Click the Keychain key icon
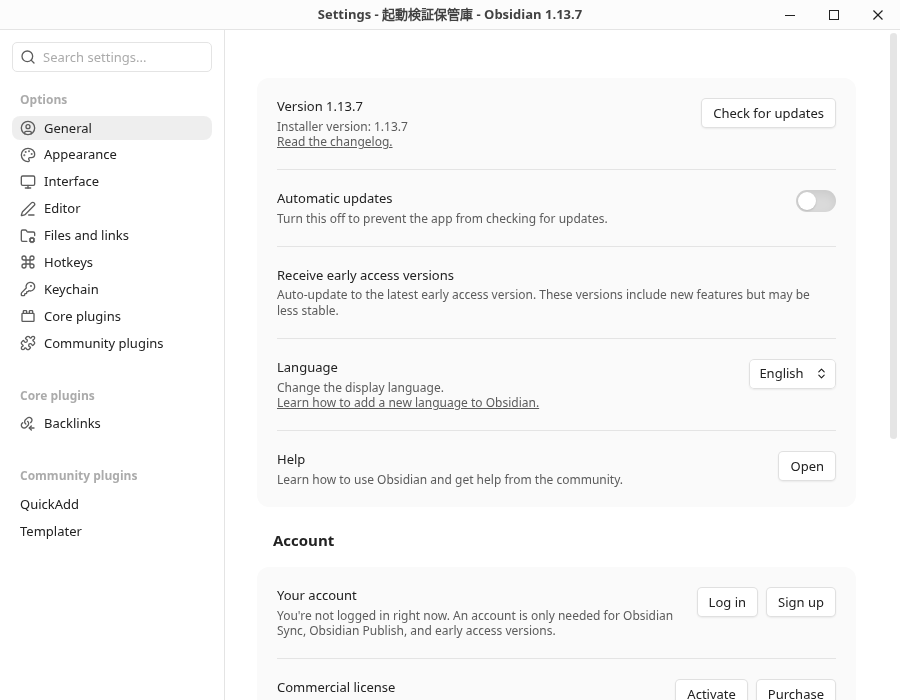900x700 pixels. pos(28,289)
